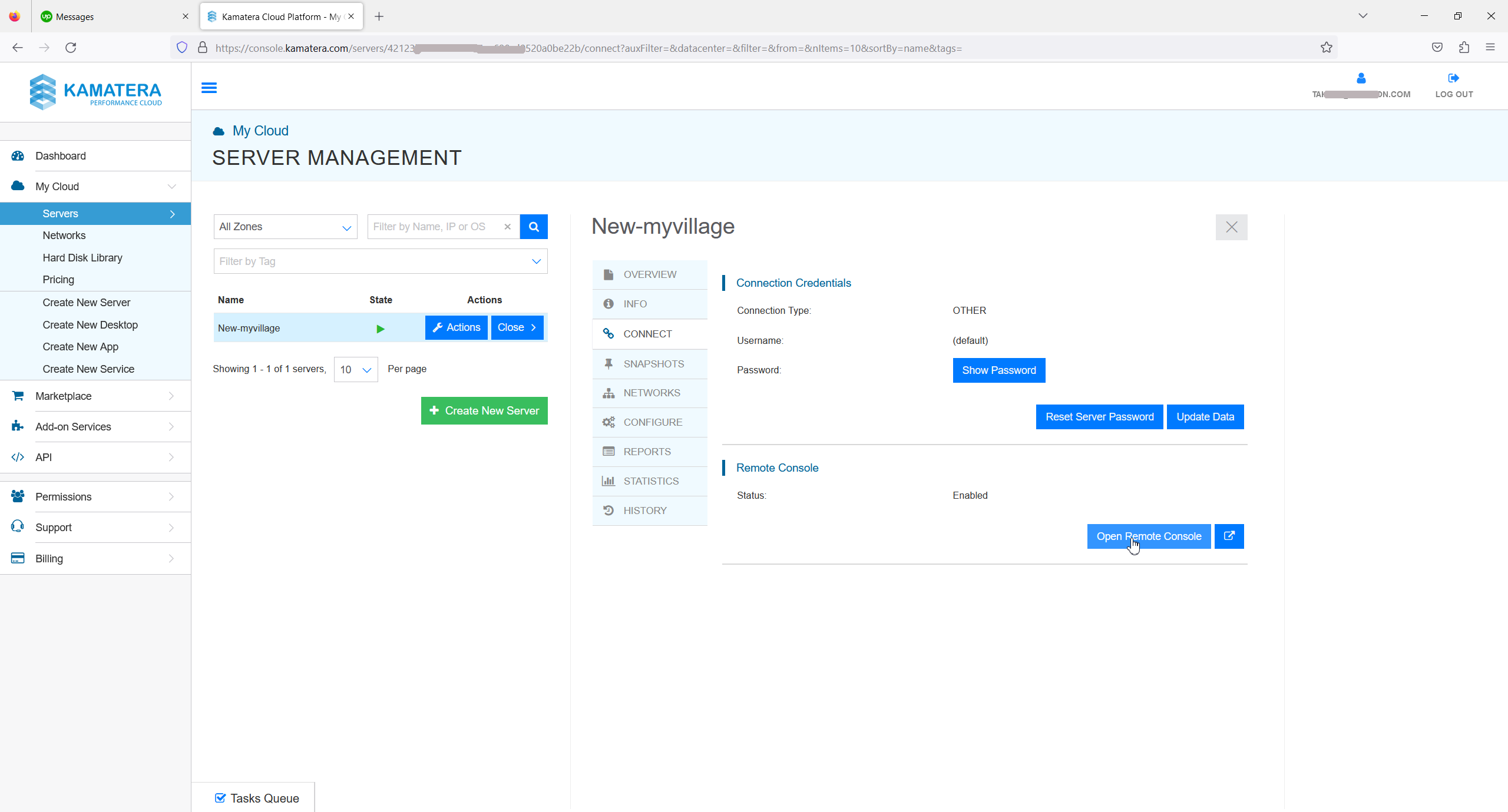Clear the name filter with X icon
This screenshot has height=812, width=1508.
[x=507, y=227]
